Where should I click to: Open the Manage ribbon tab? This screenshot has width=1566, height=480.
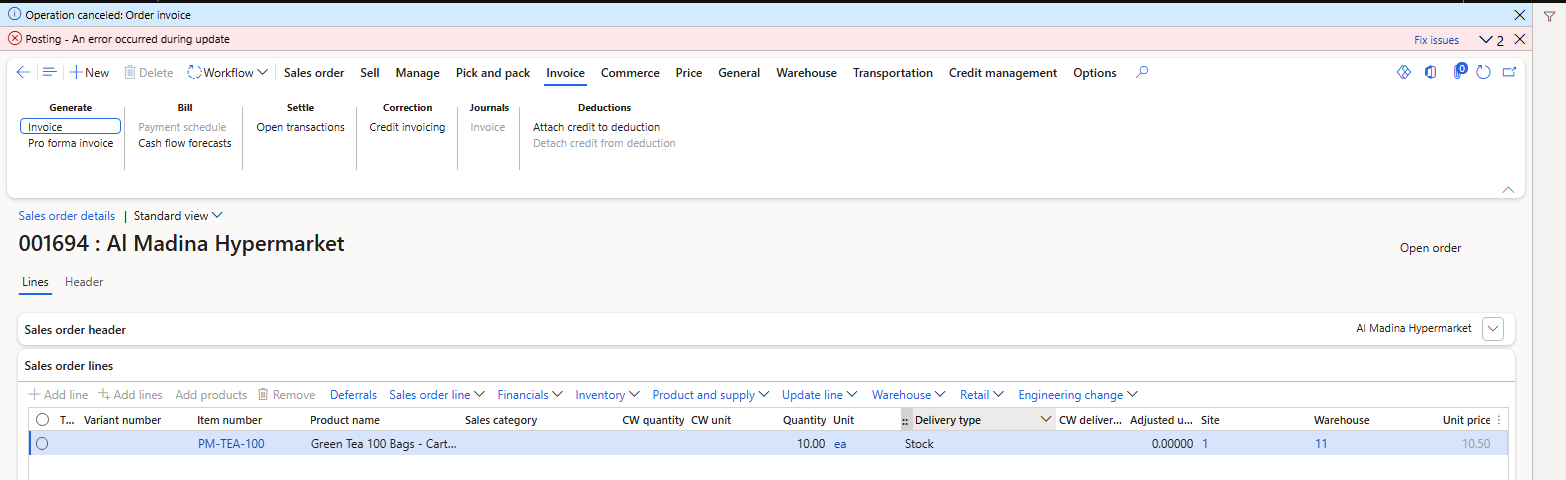point(417,73)
